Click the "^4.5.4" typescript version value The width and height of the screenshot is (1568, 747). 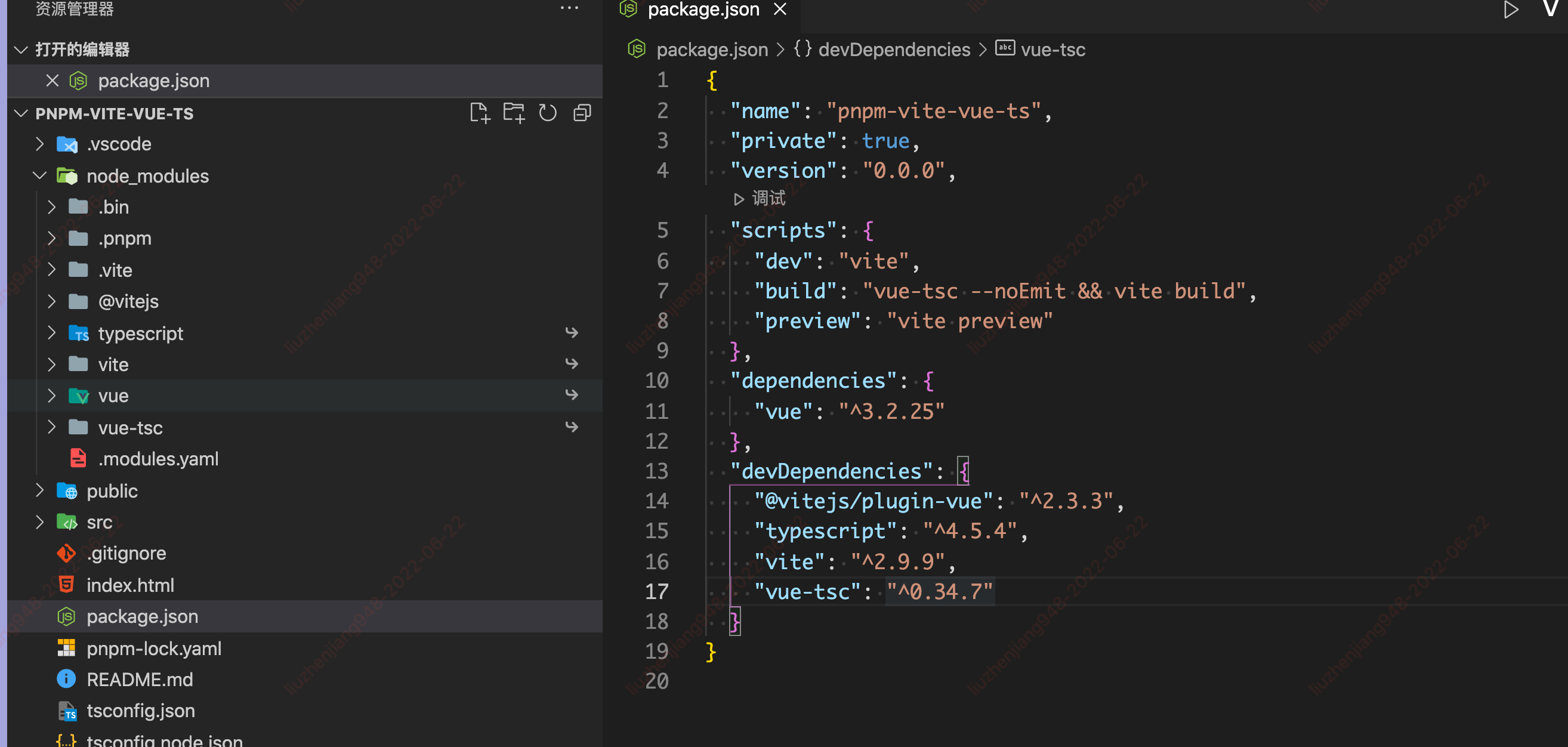pos(970,530)
